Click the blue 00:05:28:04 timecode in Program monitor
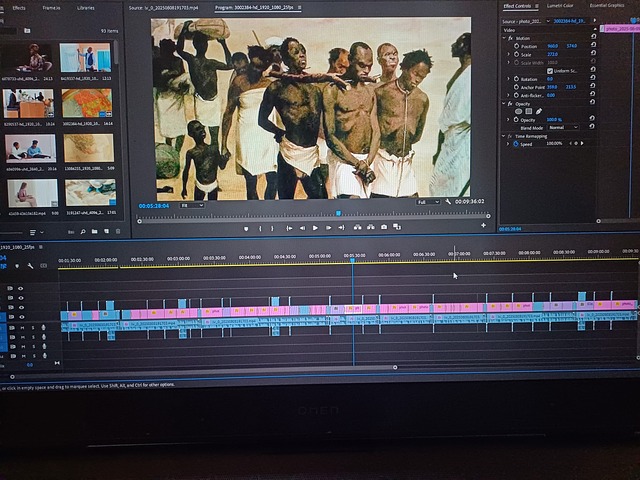640x480 pixels. (154, 206)
